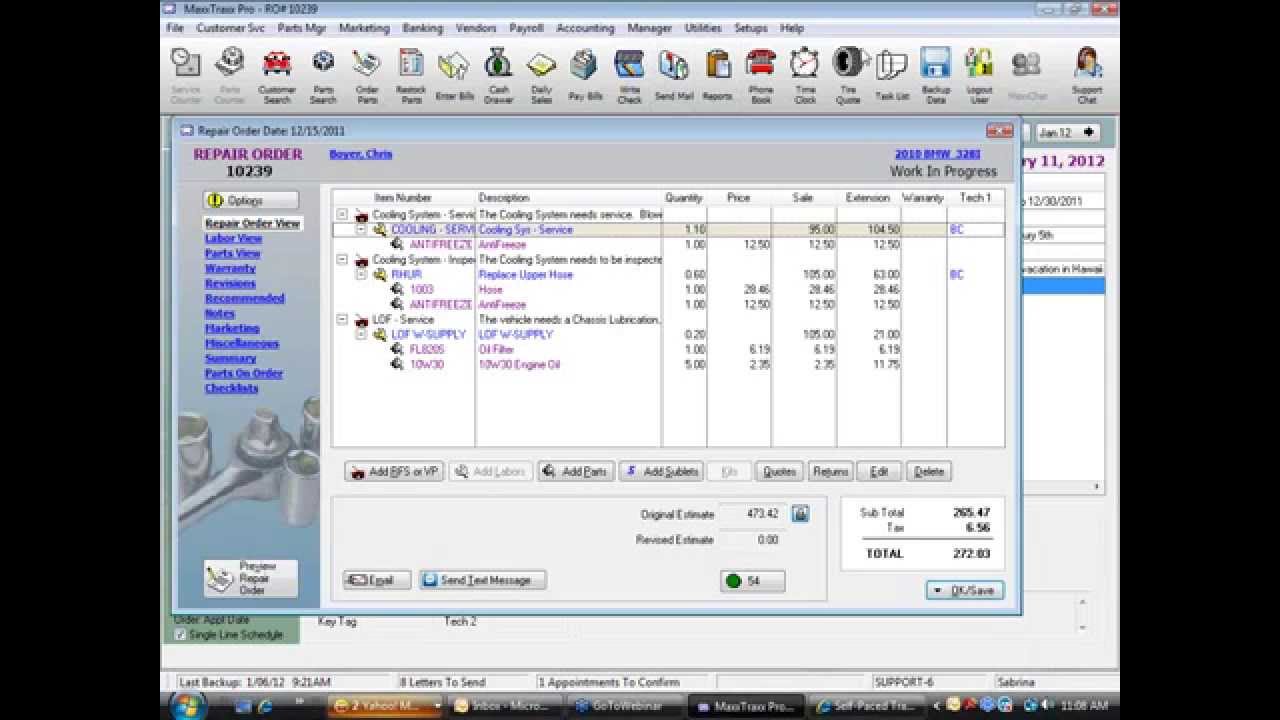The image size is (1280, 720).
Task: Open Restock Parts tool
Action: coord(411,75)
